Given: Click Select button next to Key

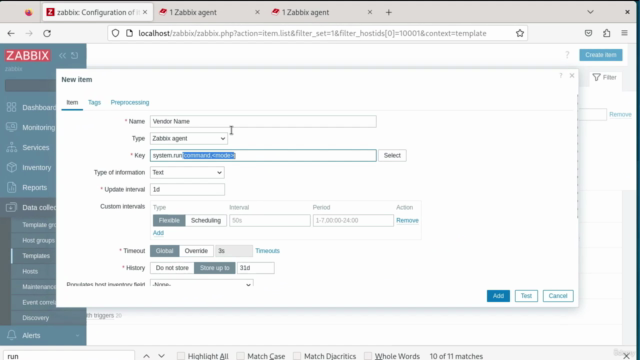Looking at the screenshot, I should coord(392,156).
